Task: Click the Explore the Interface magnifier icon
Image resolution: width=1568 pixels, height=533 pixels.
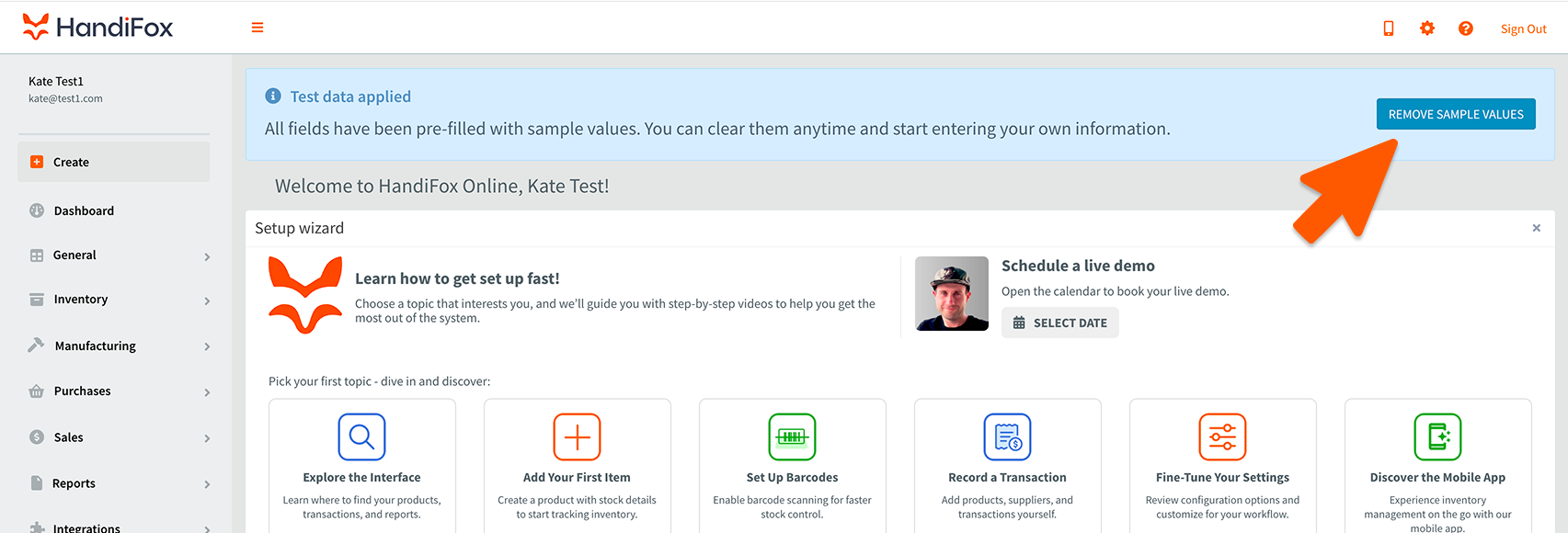Action: click(x=361, y=437)
